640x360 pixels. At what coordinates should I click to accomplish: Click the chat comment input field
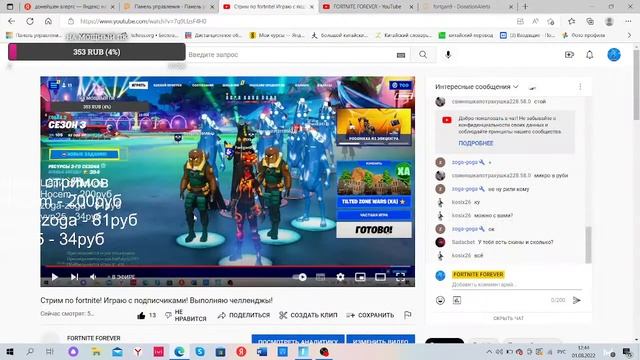516,284
